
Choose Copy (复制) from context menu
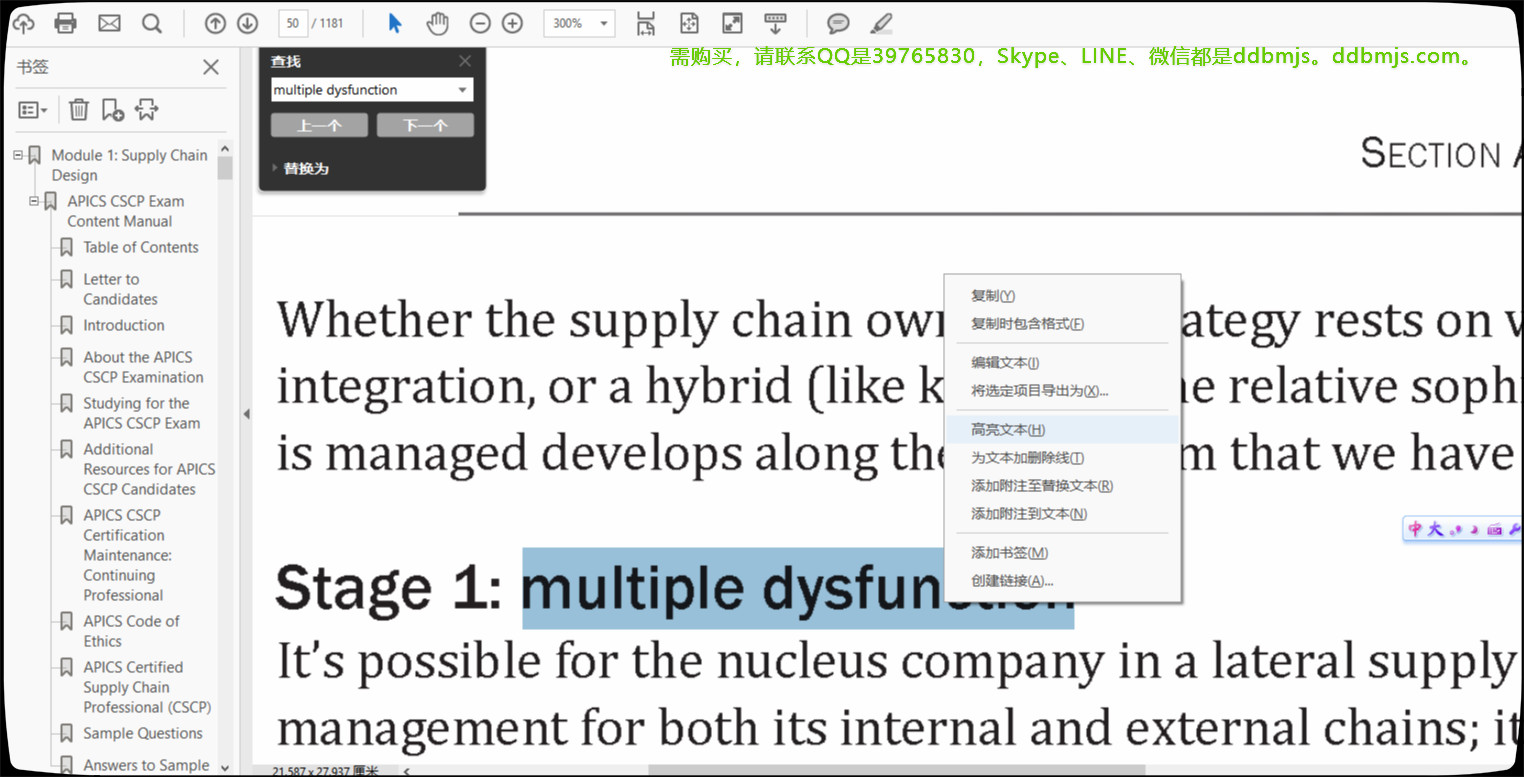coord(1061,296)
